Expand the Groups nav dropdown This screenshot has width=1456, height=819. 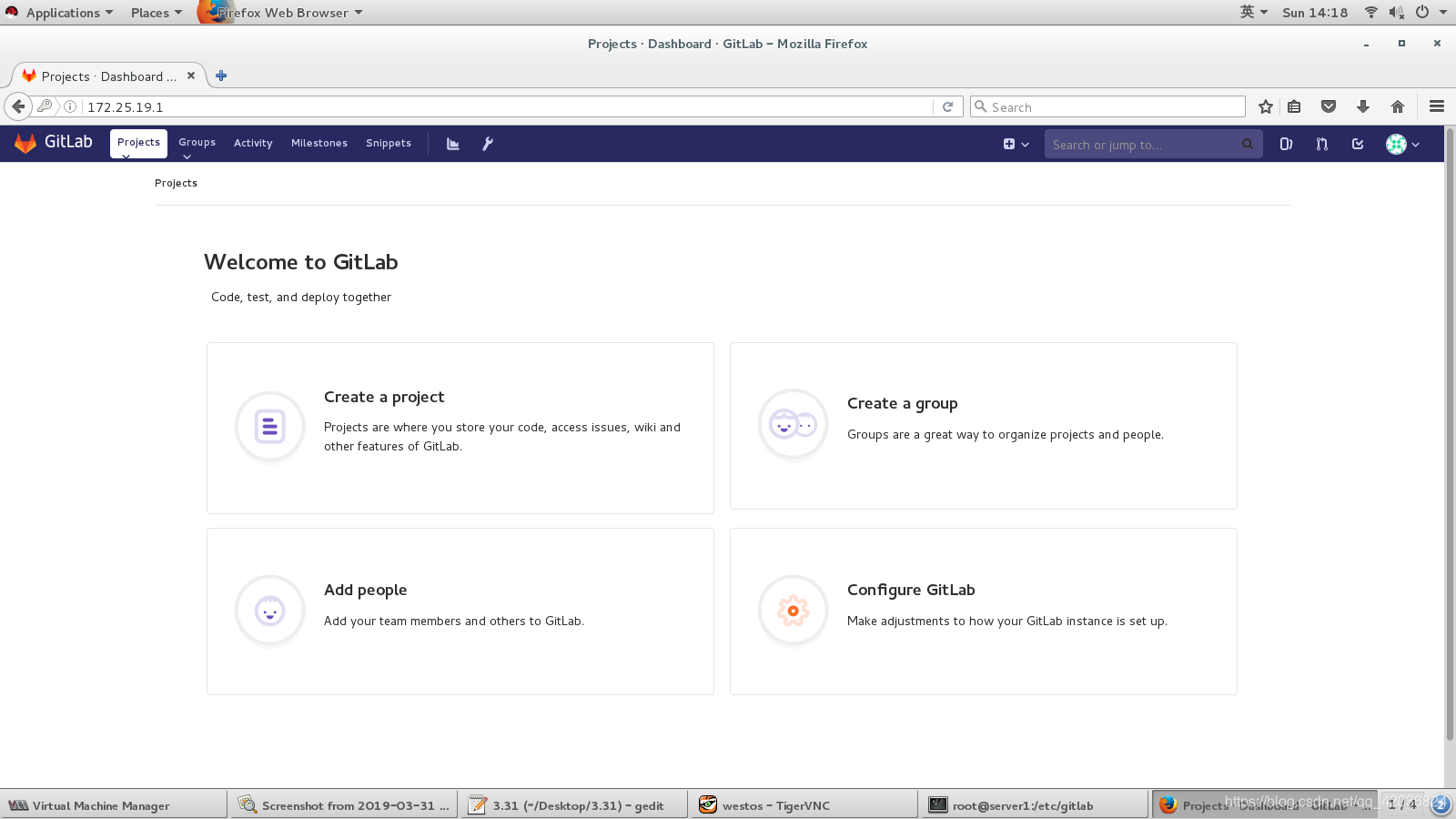click(x=197, y=144)
